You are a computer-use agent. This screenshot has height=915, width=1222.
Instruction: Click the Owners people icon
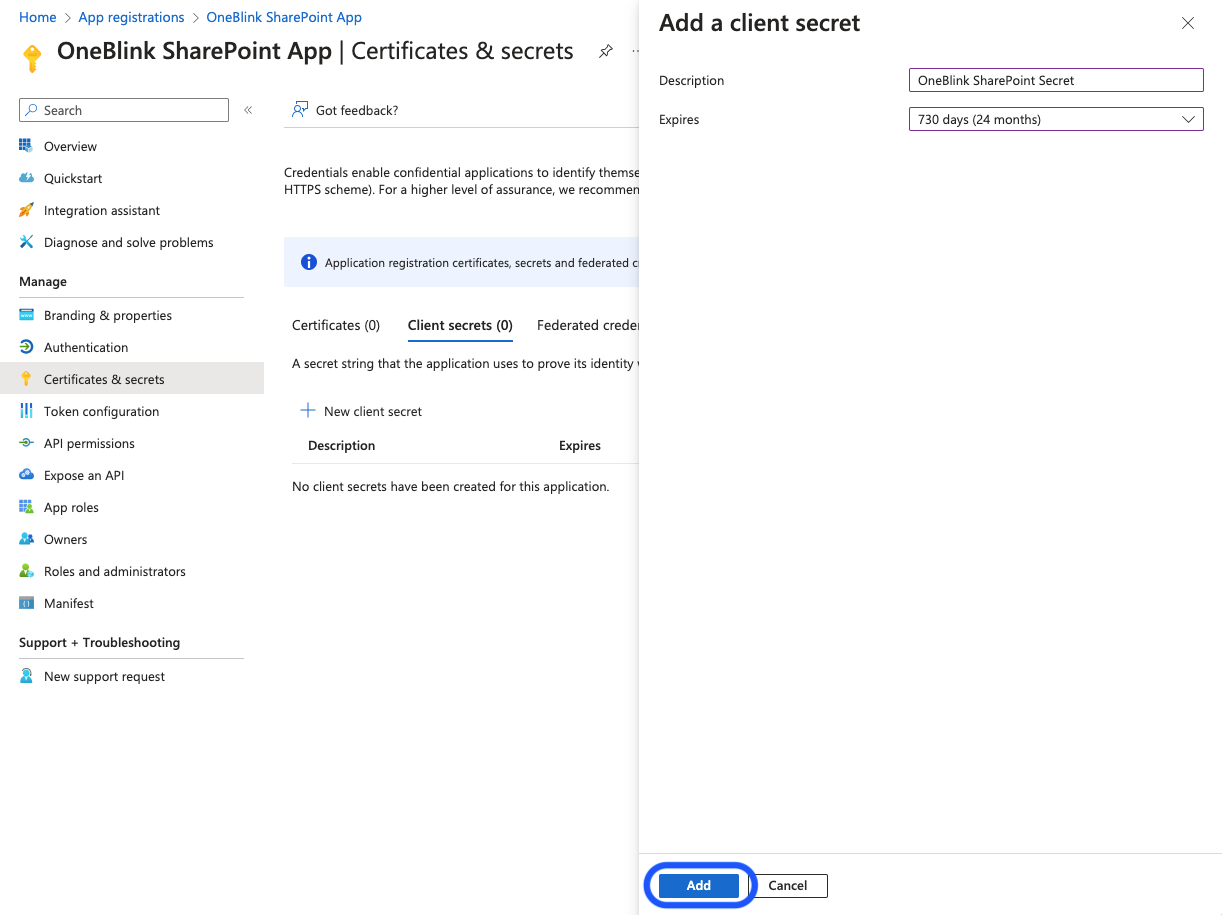point(26,539)
